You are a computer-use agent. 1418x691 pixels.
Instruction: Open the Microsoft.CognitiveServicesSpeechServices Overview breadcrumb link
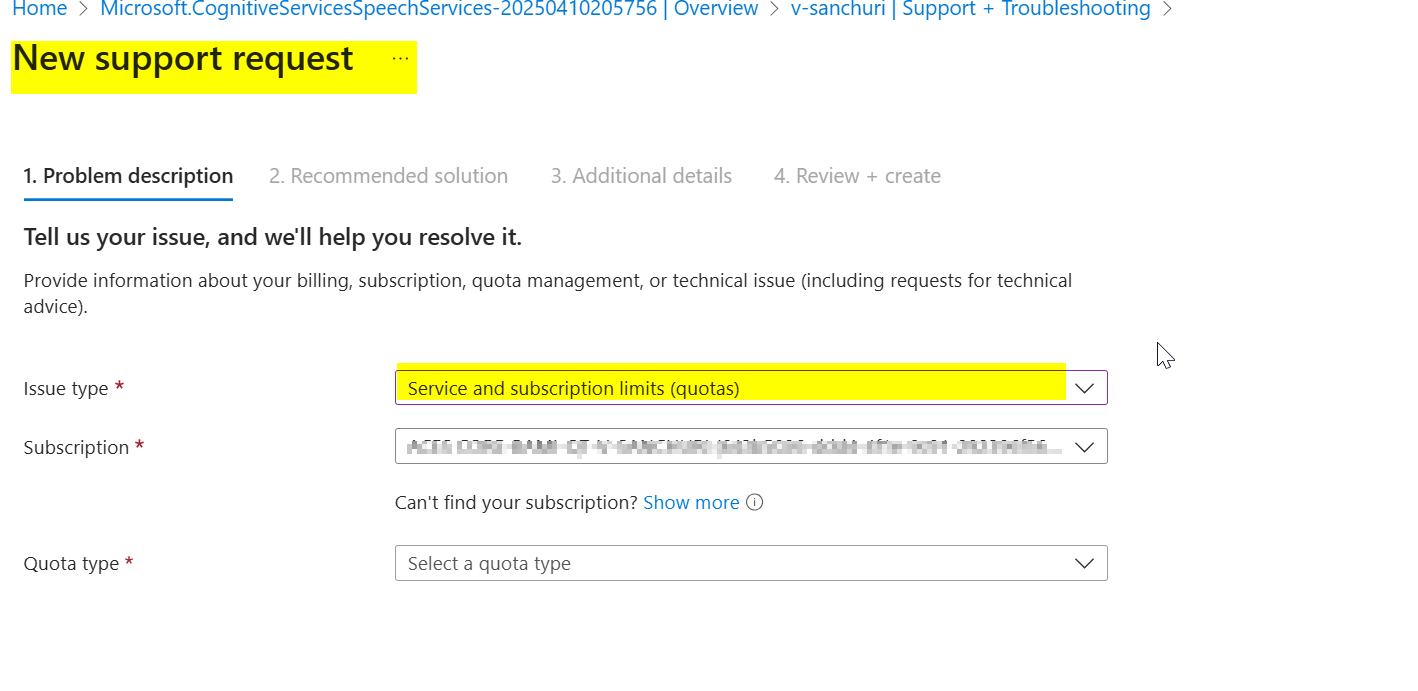[x=428, y=9]
